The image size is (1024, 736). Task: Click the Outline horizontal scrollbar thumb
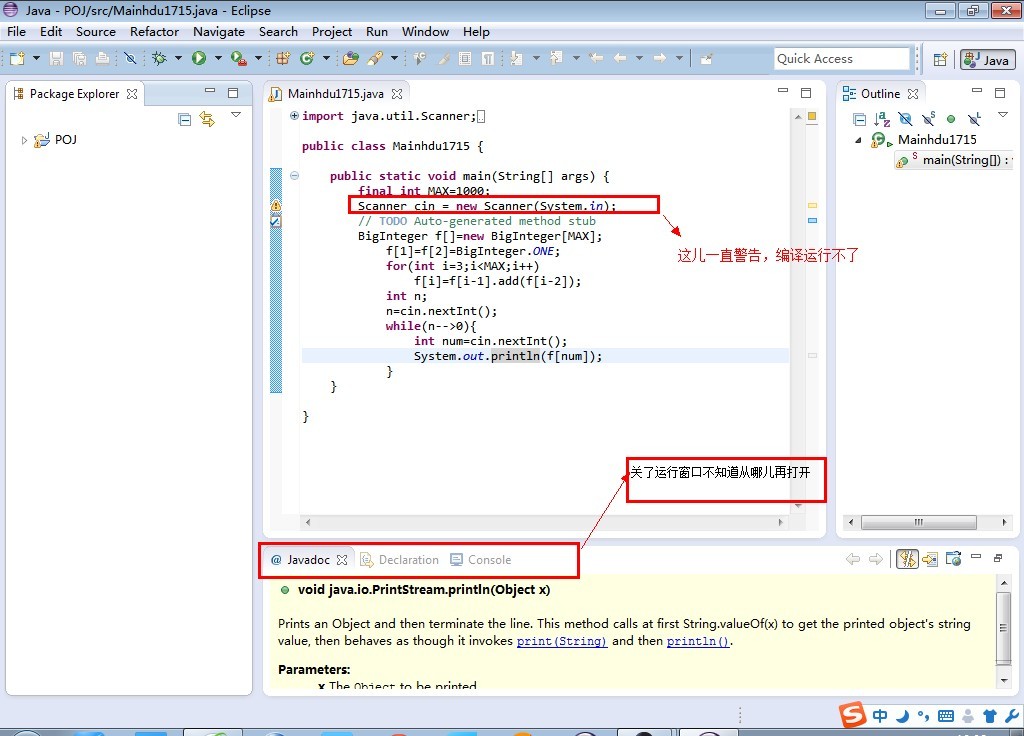919,522
